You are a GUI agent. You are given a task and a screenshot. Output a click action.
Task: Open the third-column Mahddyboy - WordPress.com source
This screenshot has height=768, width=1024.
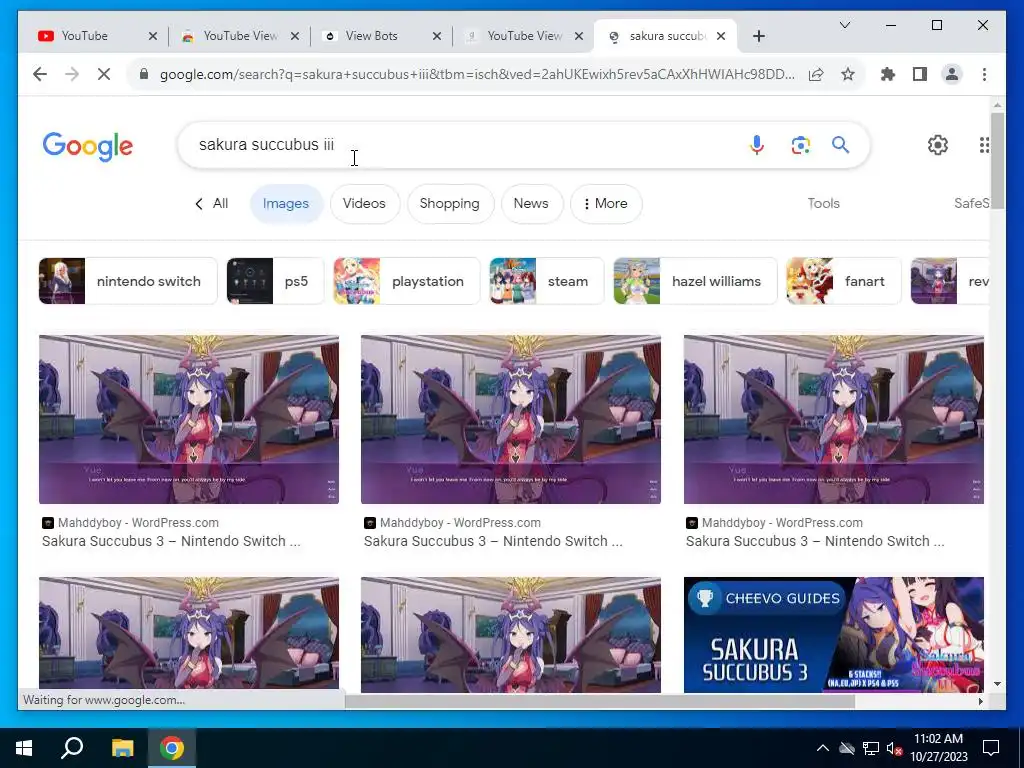point(782,523)
